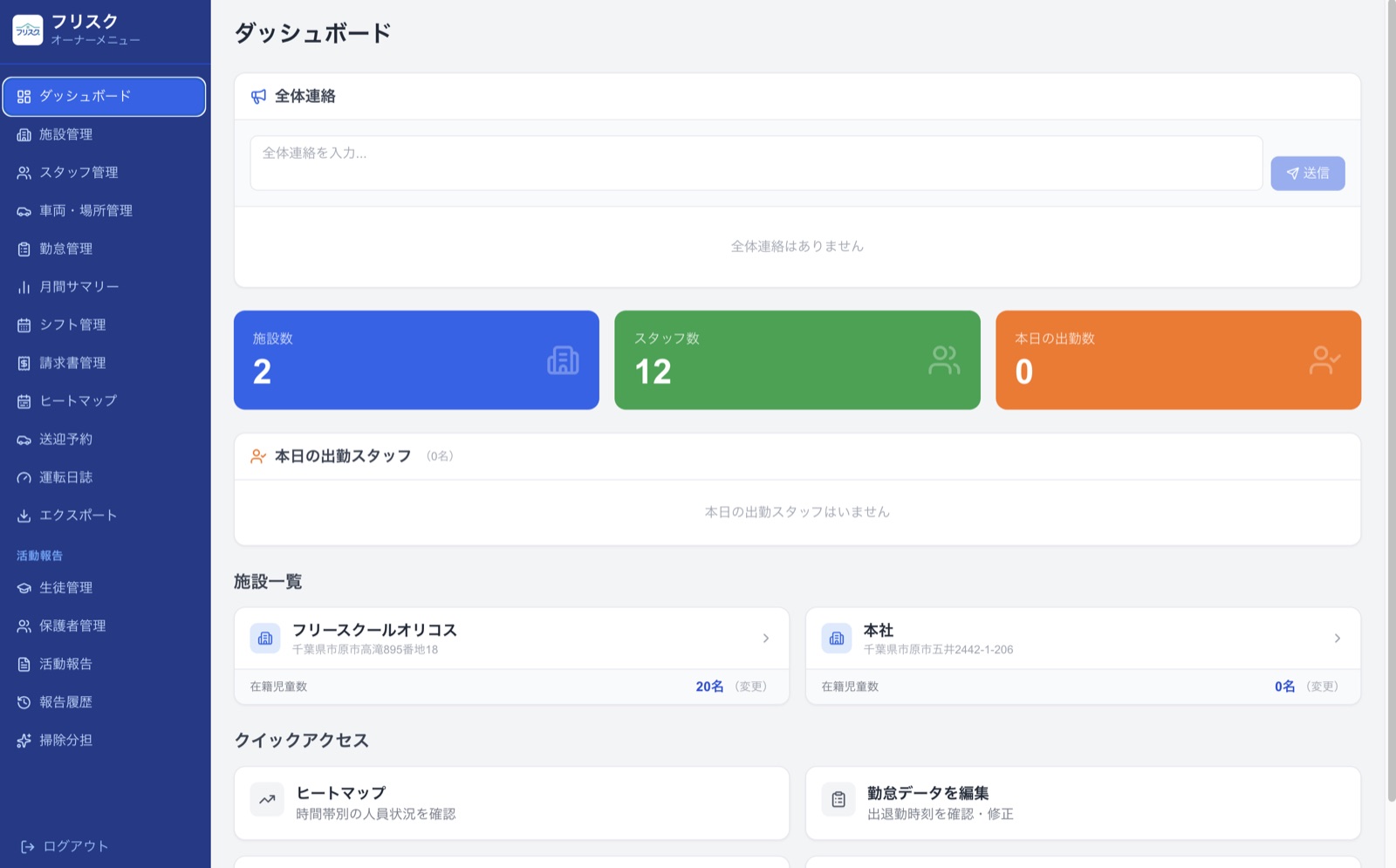1396x868 pixels.
Task: Click the 全体連絡 megaphone icon
Action: coord(258,97)
